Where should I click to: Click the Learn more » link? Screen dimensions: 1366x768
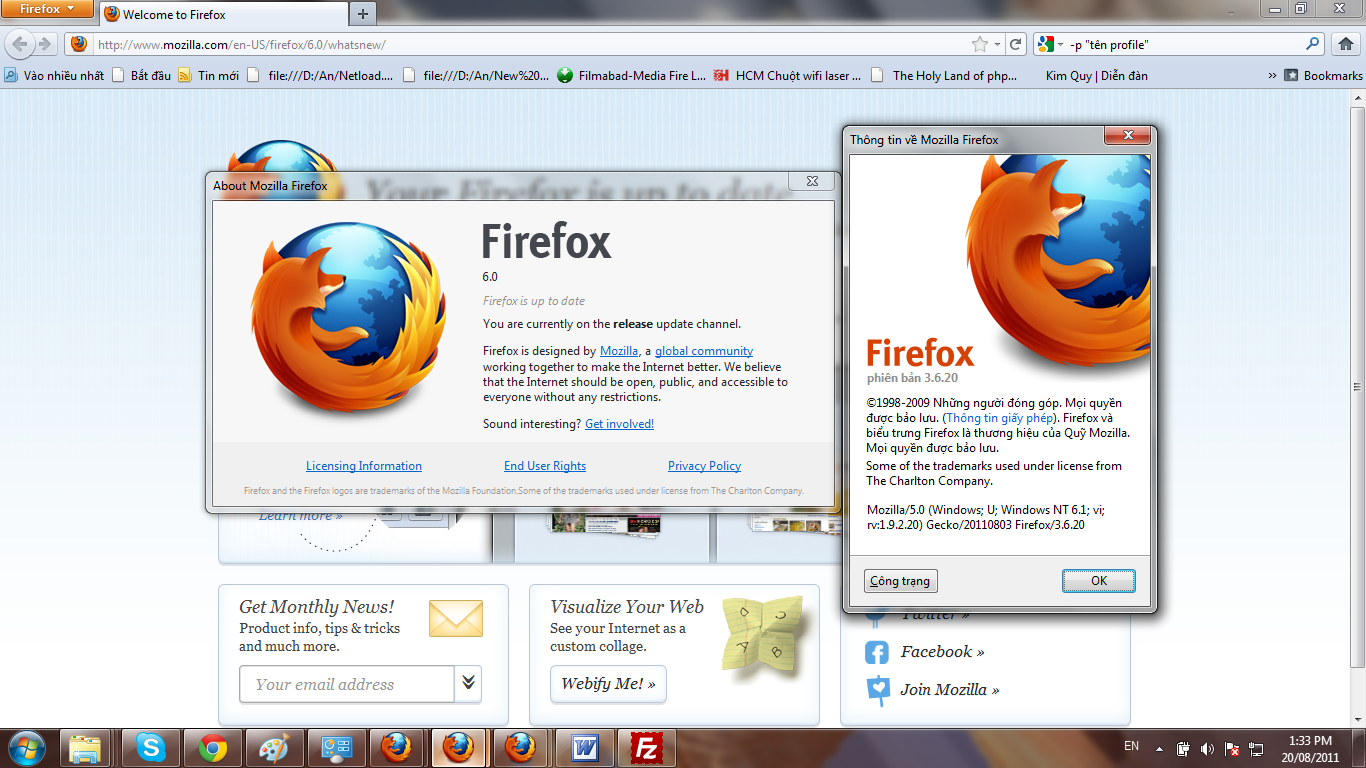coord(300,516)
